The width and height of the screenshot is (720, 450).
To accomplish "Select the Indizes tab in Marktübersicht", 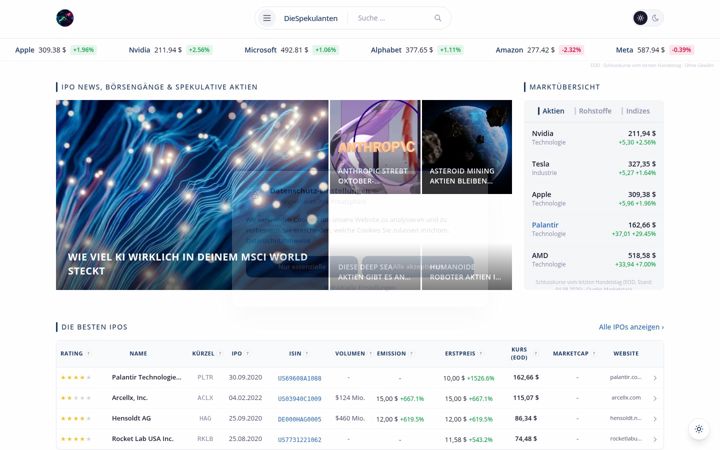I will click(x=638, y=111).
